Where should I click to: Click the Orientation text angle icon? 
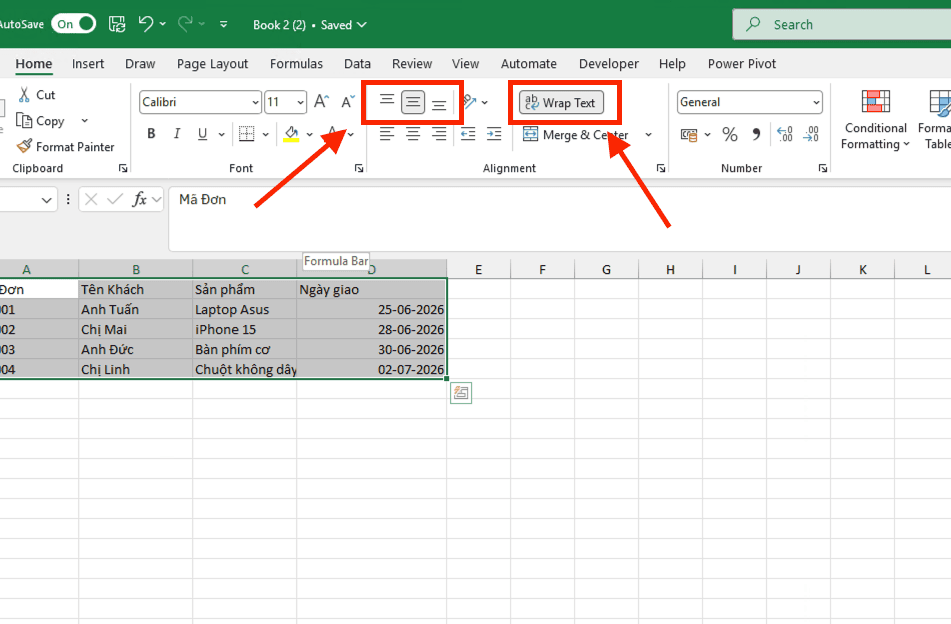(470, 101)
